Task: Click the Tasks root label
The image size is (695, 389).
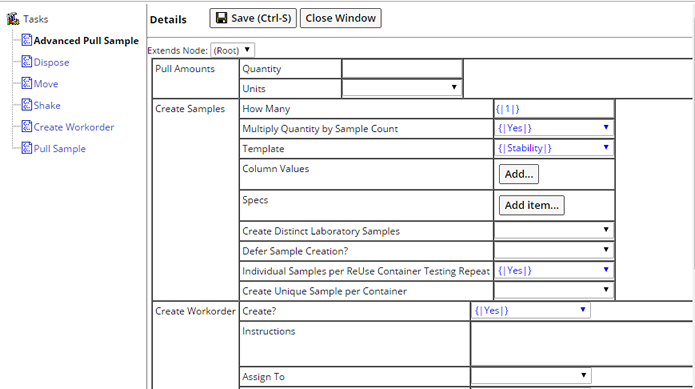Action: [35, 19]
